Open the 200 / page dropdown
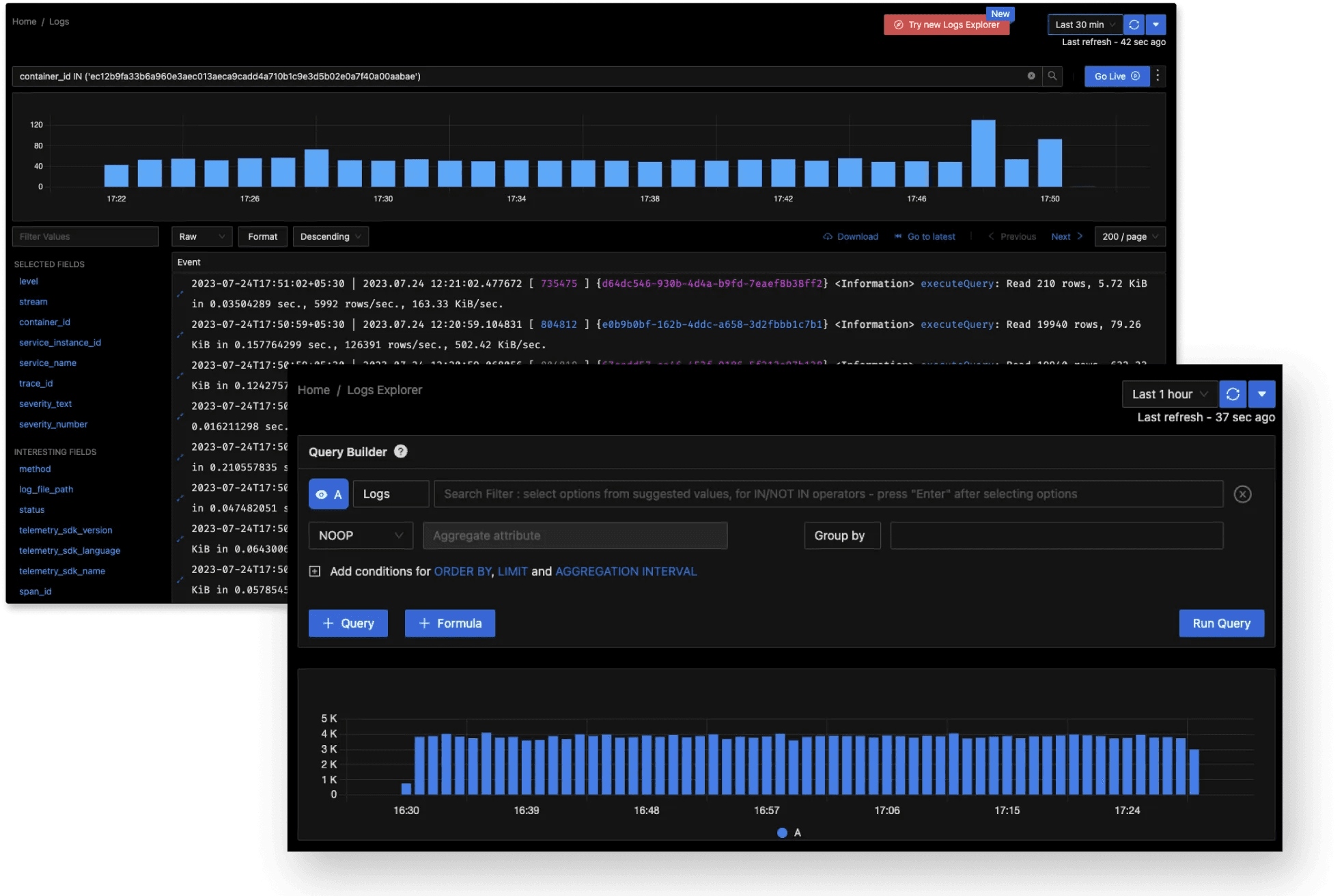The image size is (1344, 896). pos(1130,236)
